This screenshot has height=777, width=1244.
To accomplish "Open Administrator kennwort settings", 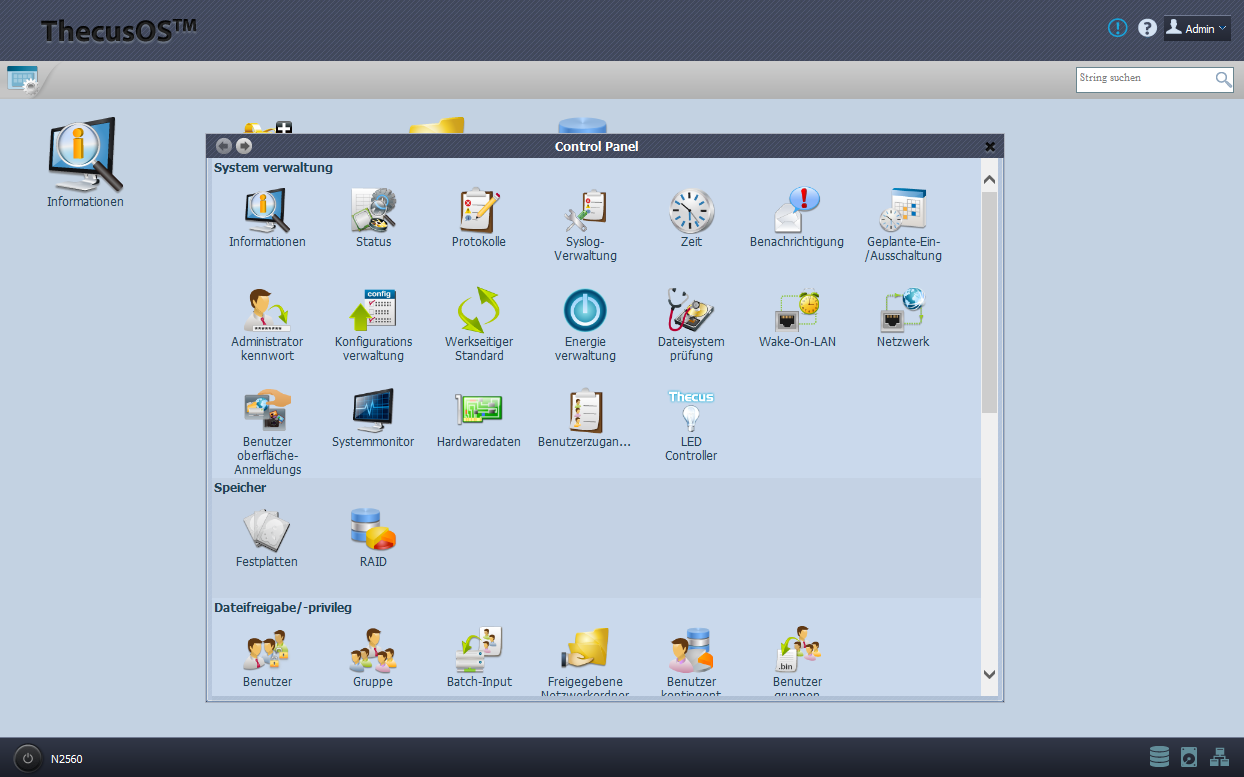I will [x=267, y=325].
